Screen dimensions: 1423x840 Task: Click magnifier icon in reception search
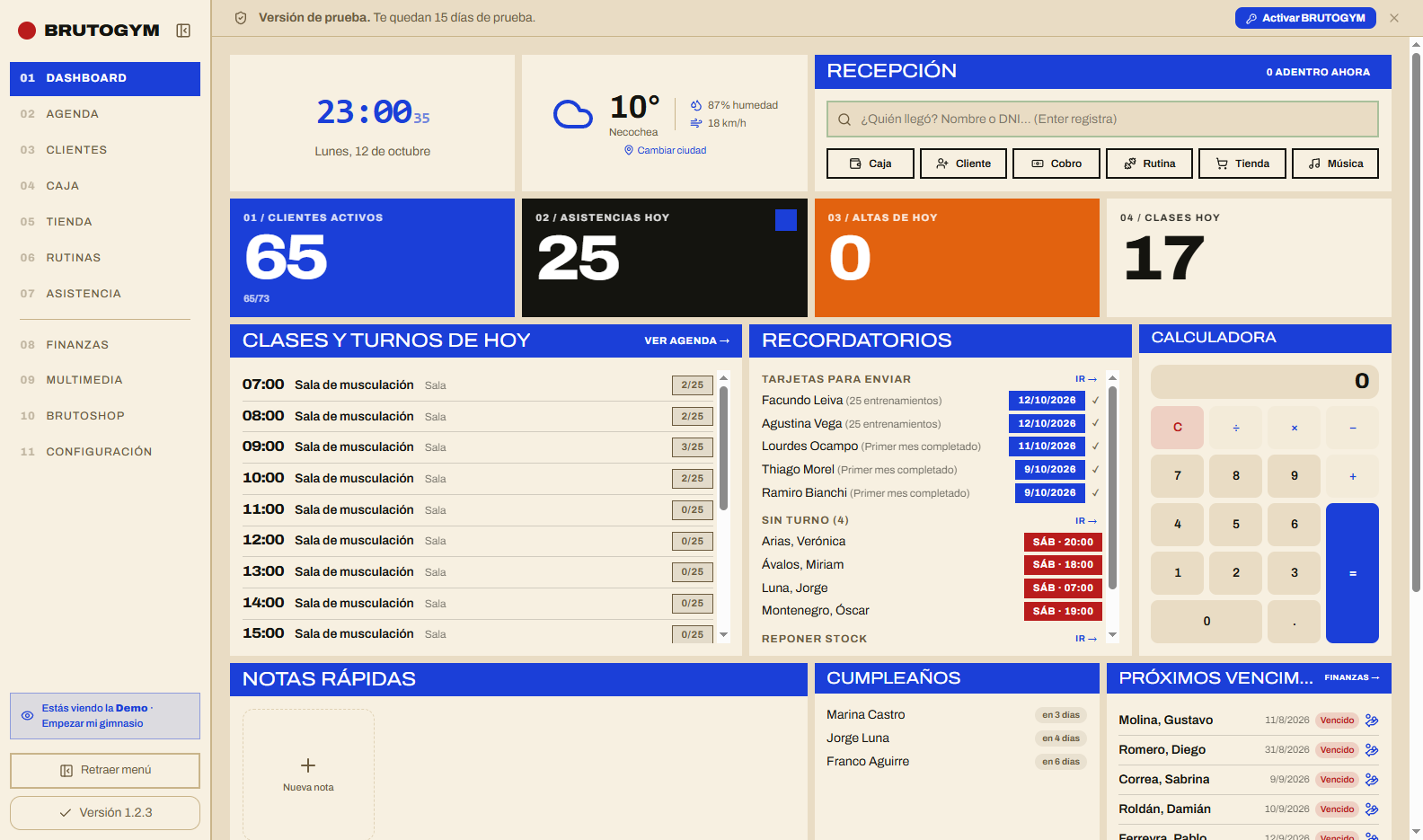pos(844,119)
